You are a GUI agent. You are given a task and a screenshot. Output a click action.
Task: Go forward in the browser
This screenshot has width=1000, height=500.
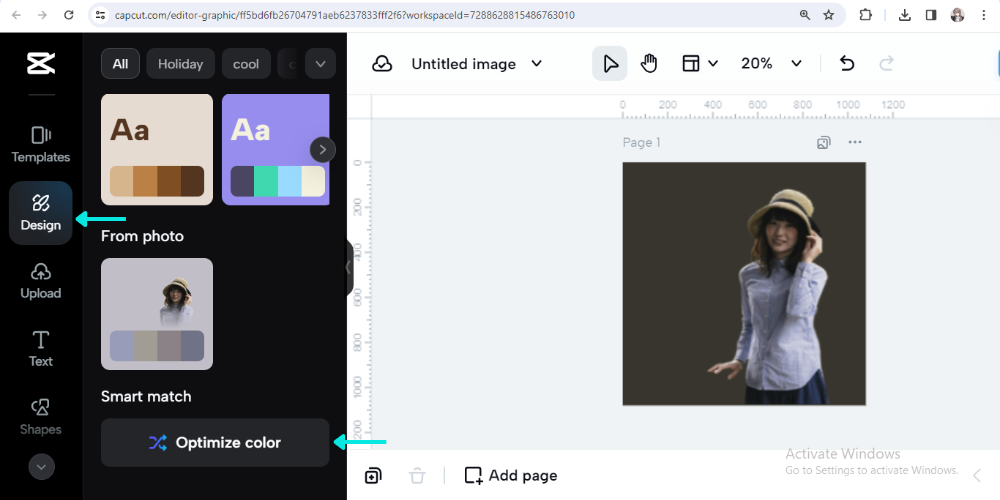42,15
